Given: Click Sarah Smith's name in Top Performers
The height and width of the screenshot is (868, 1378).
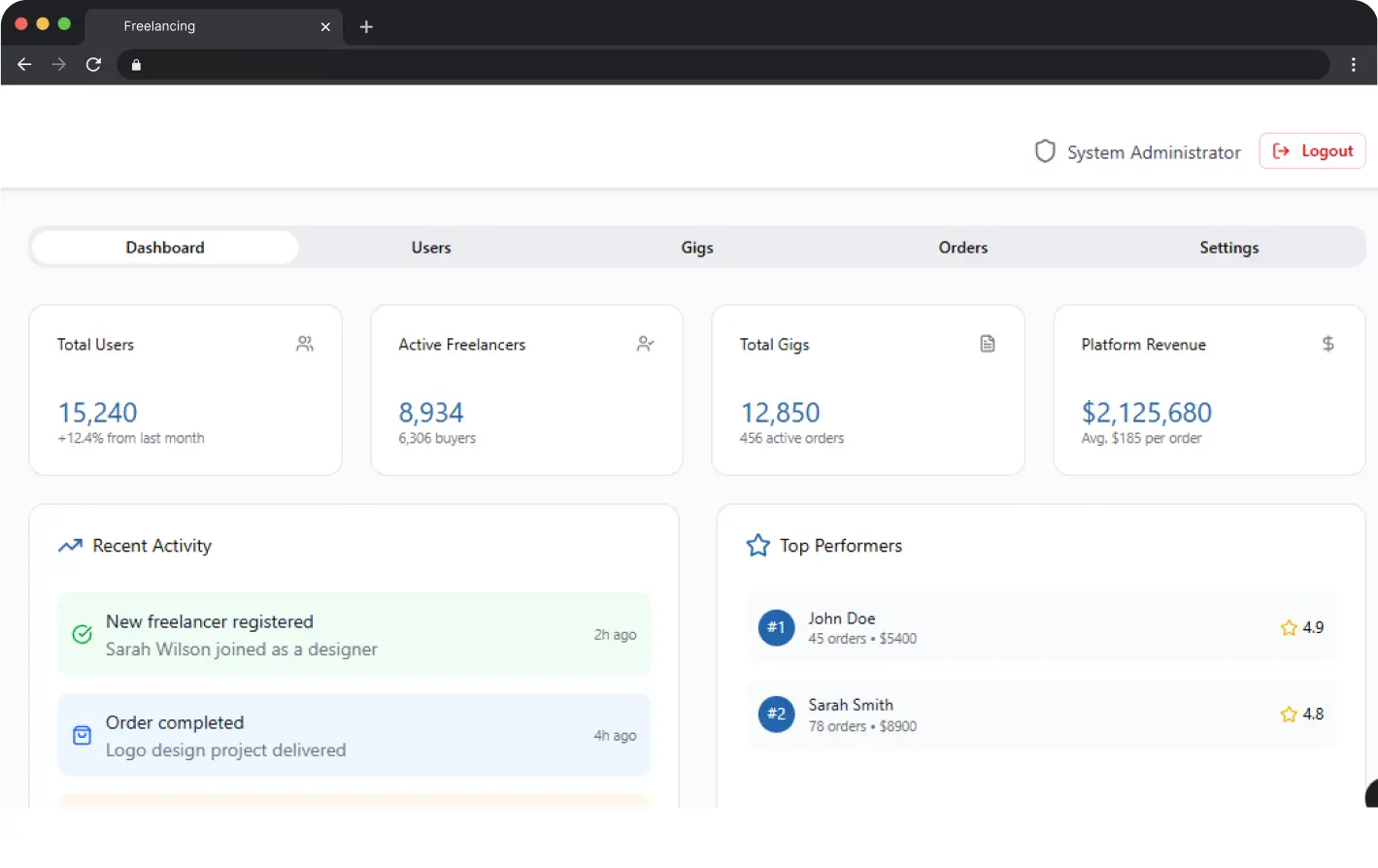Looking at the screenshot, I should pos(851,705).
